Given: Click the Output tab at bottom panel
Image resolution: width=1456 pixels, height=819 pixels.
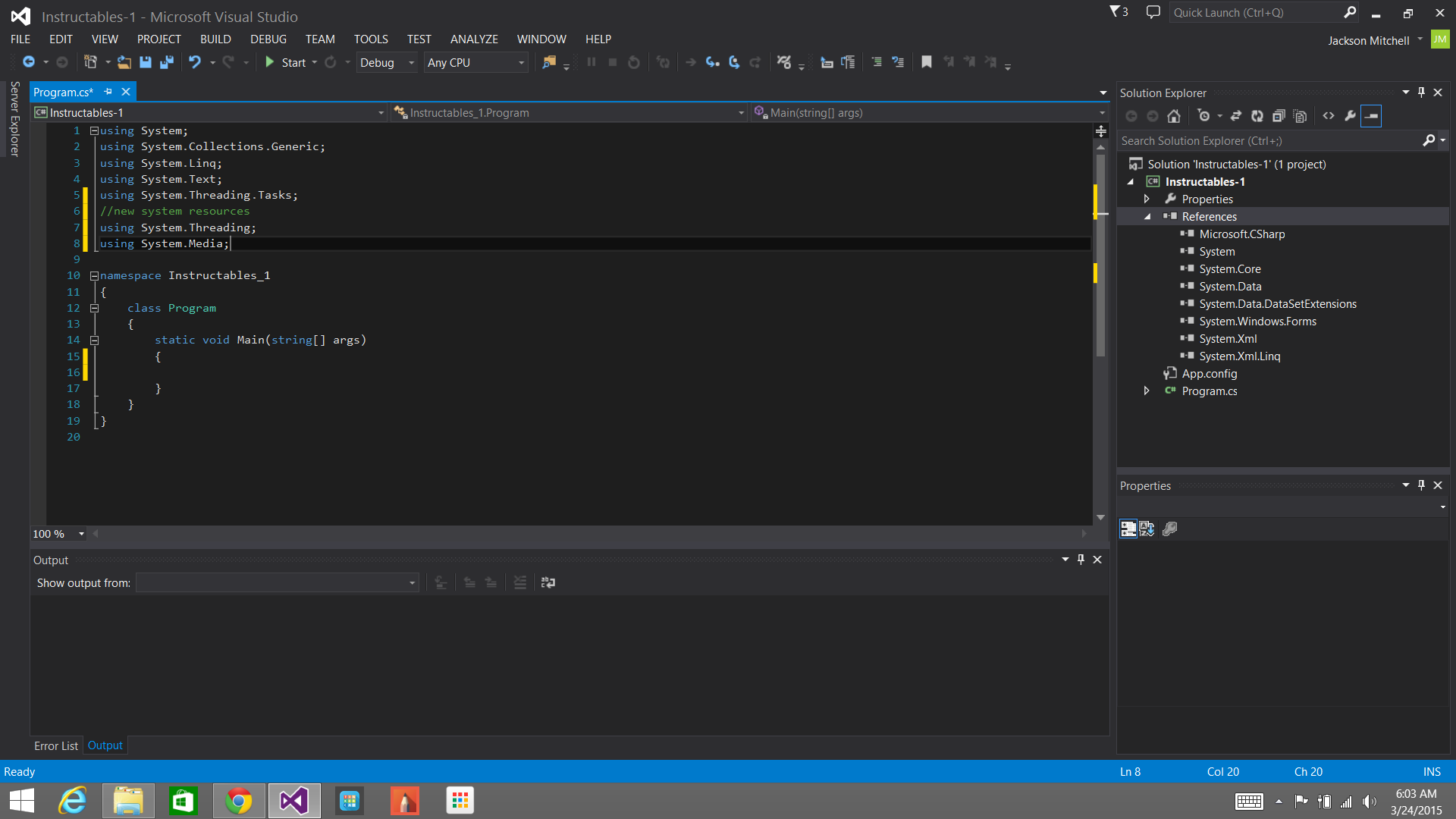Looking at the screenshot, I should coord(105,745).
